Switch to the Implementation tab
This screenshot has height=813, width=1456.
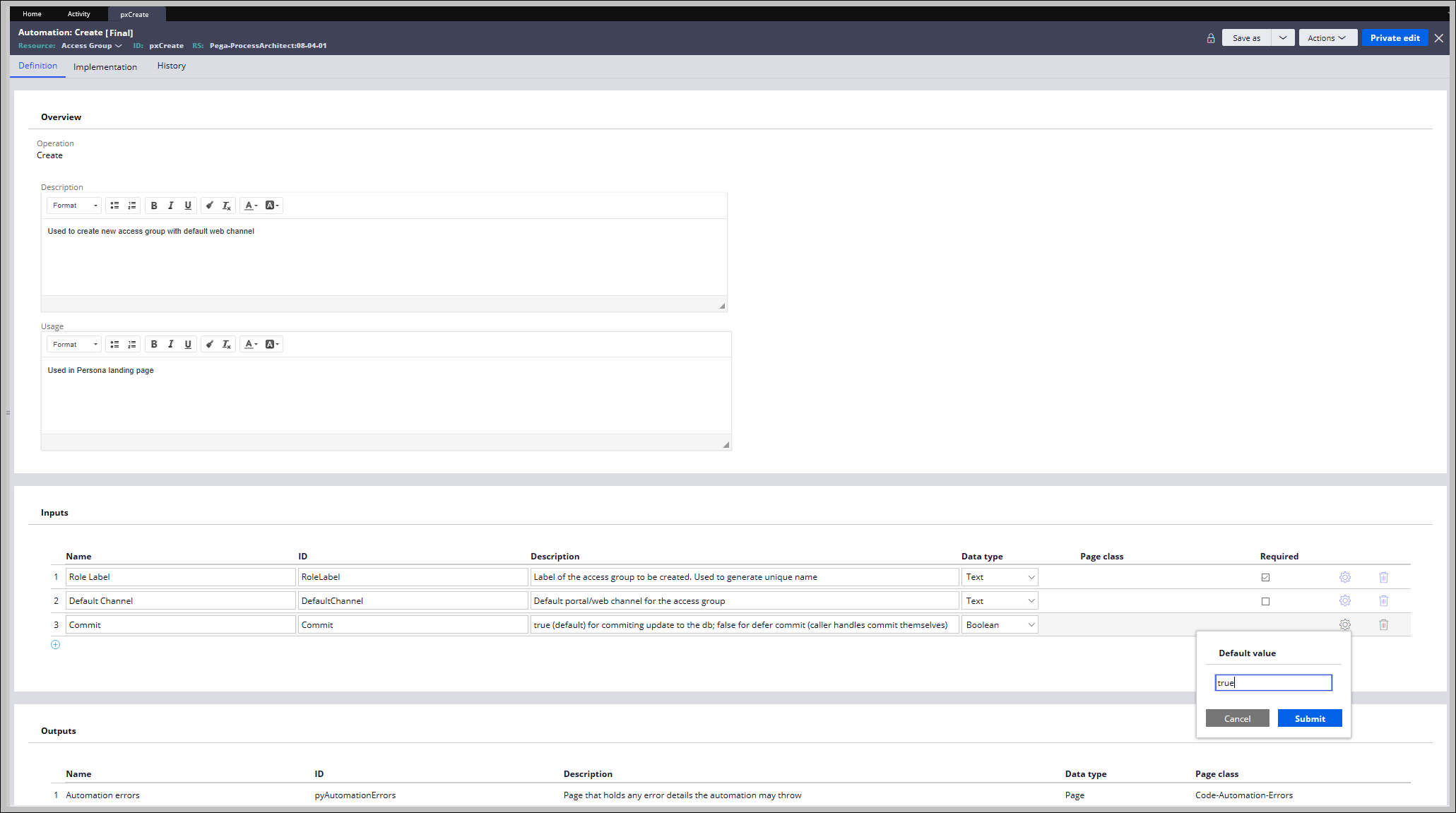[x=105, y=67]
